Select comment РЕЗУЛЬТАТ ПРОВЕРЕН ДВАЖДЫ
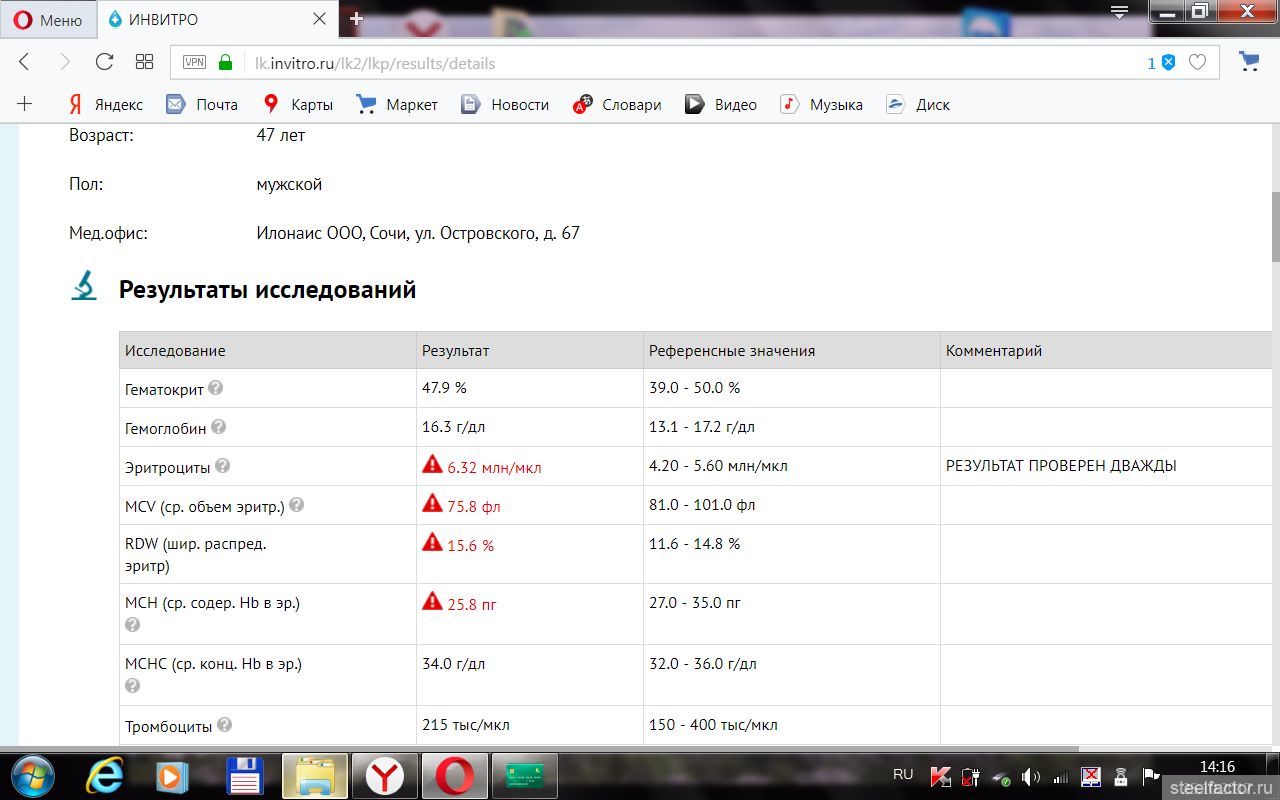Screen dimensions: 1280x800 (x=1061, y=466)
